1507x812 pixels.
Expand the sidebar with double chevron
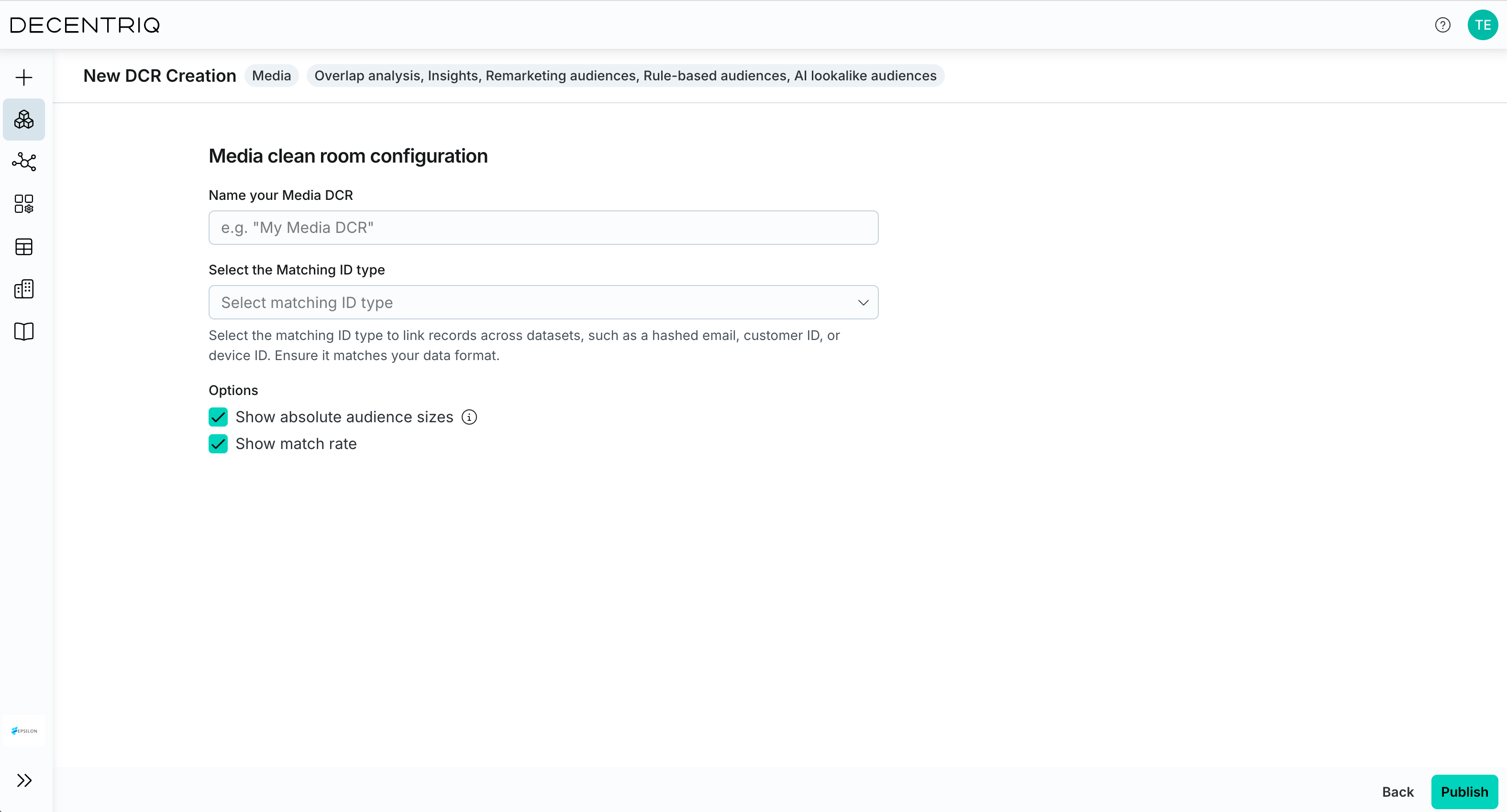[x=24, y=780]
